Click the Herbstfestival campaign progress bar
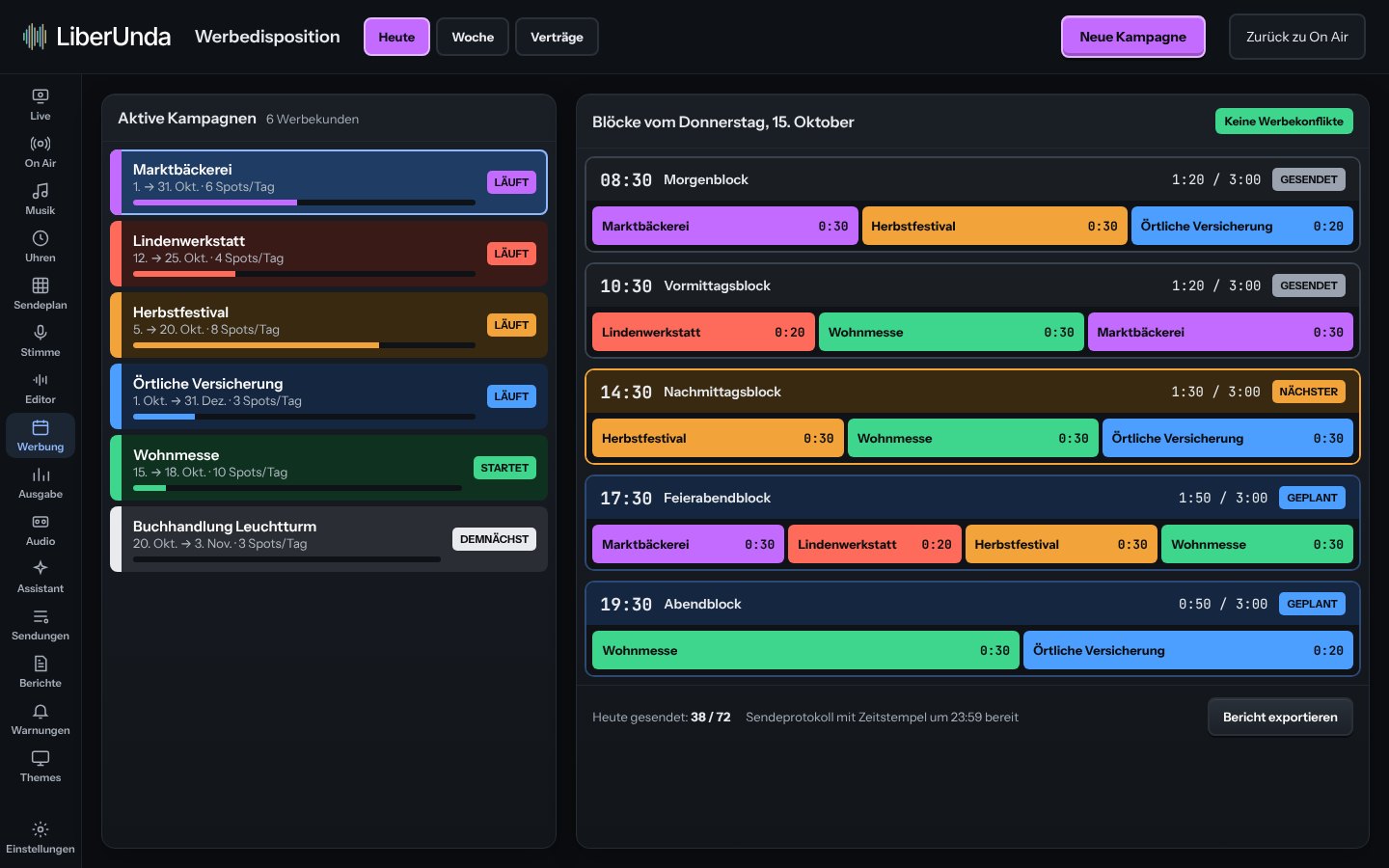The image size is (1389, 868). (x=304, y=345)
